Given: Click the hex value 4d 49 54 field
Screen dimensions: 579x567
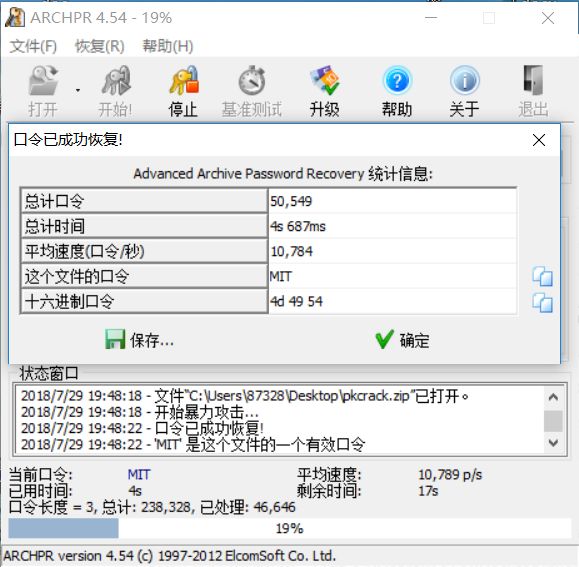Looking at the screenshot, I should click(x=392, y=301).
